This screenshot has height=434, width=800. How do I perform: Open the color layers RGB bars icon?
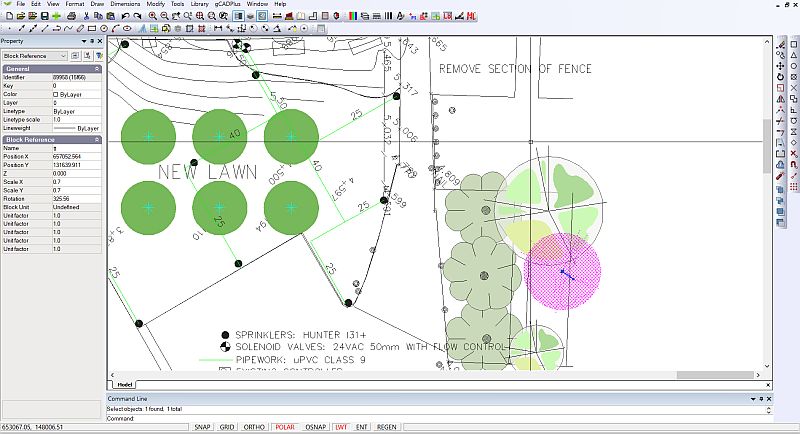353,16
